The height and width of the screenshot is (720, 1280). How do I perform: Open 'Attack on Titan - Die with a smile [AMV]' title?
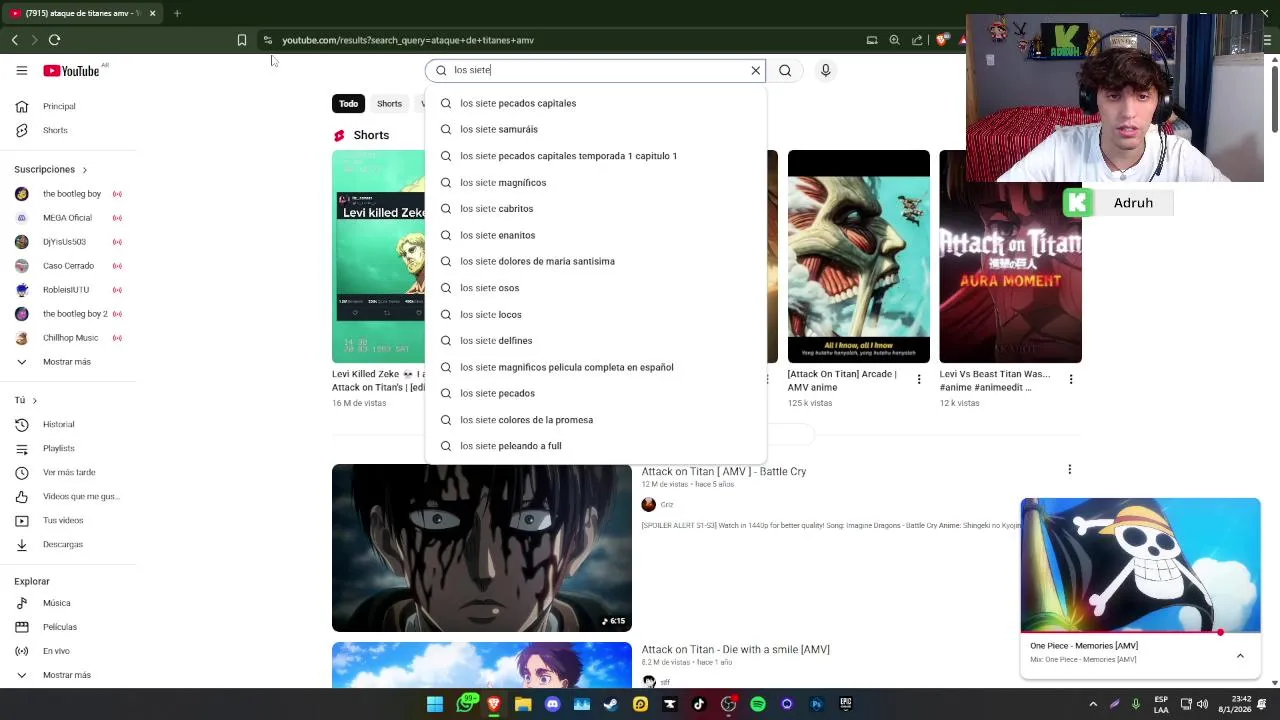pos(735,650)
